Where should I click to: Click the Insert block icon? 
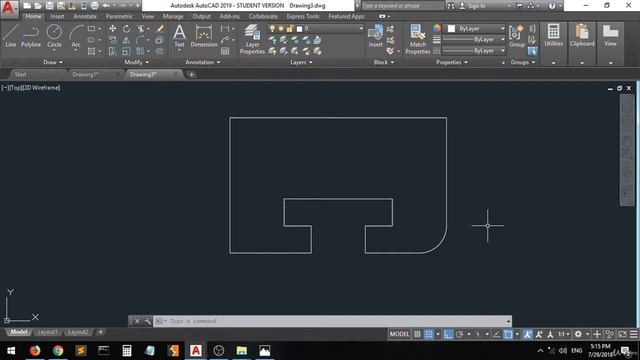376,36
